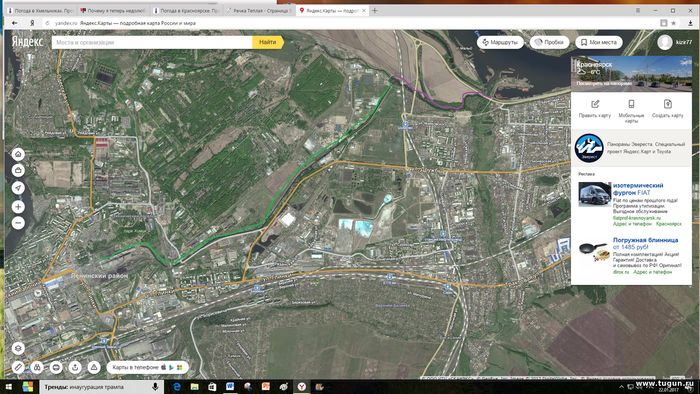
Task: Click the places search input field
Action: (x=152, y=42)
